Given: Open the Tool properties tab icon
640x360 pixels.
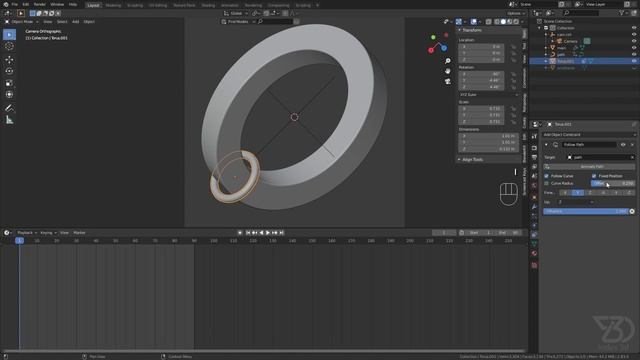Looking at the screenshot, I should (x=534, y=136).
